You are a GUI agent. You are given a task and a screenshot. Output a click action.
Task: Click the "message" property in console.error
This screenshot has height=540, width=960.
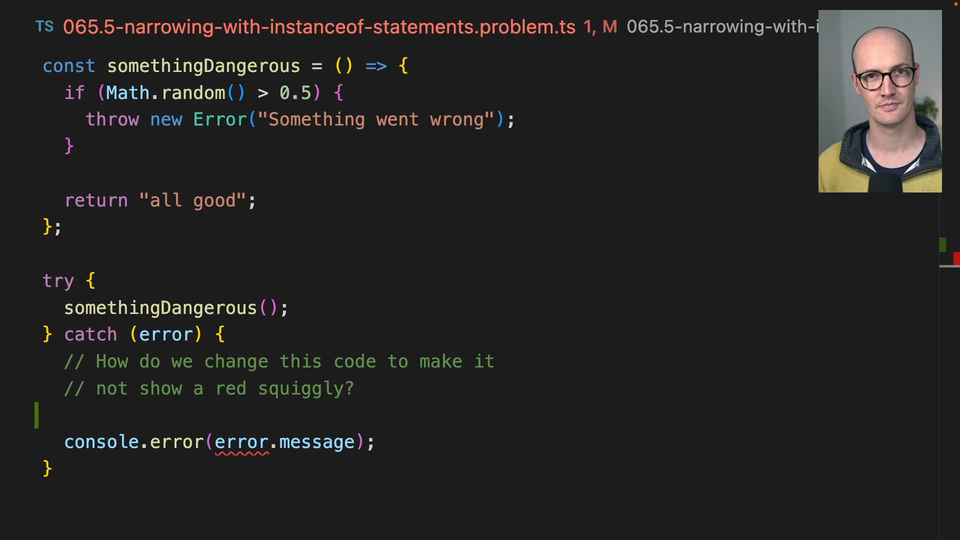pos(316,441)
